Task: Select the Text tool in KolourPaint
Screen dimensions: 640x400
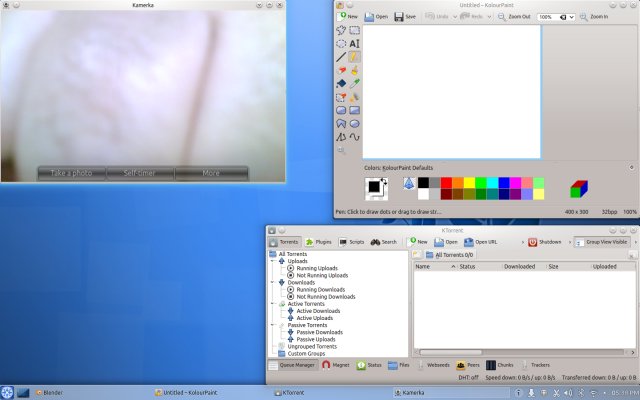Action: (355, 44)
